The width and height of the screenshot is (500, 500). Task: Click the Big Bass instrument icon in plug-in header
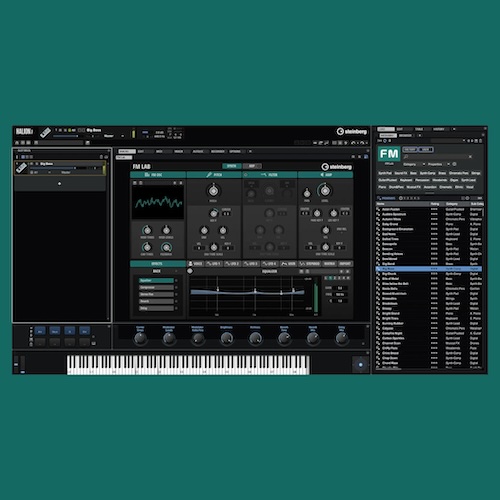tap(45, 133)
